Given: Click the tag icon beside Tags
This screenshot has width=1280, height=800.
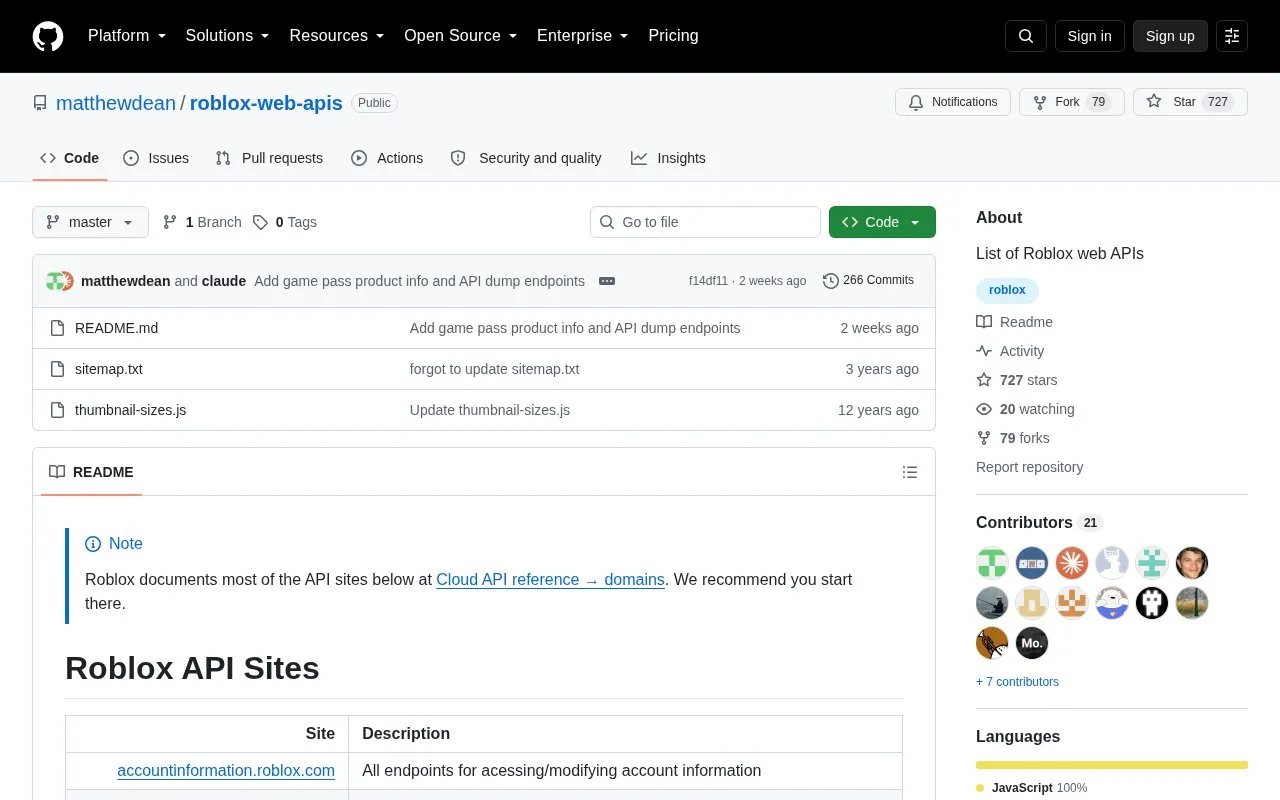Looking at the screenshot, I should pyautogui.click(x=260, y=222).
